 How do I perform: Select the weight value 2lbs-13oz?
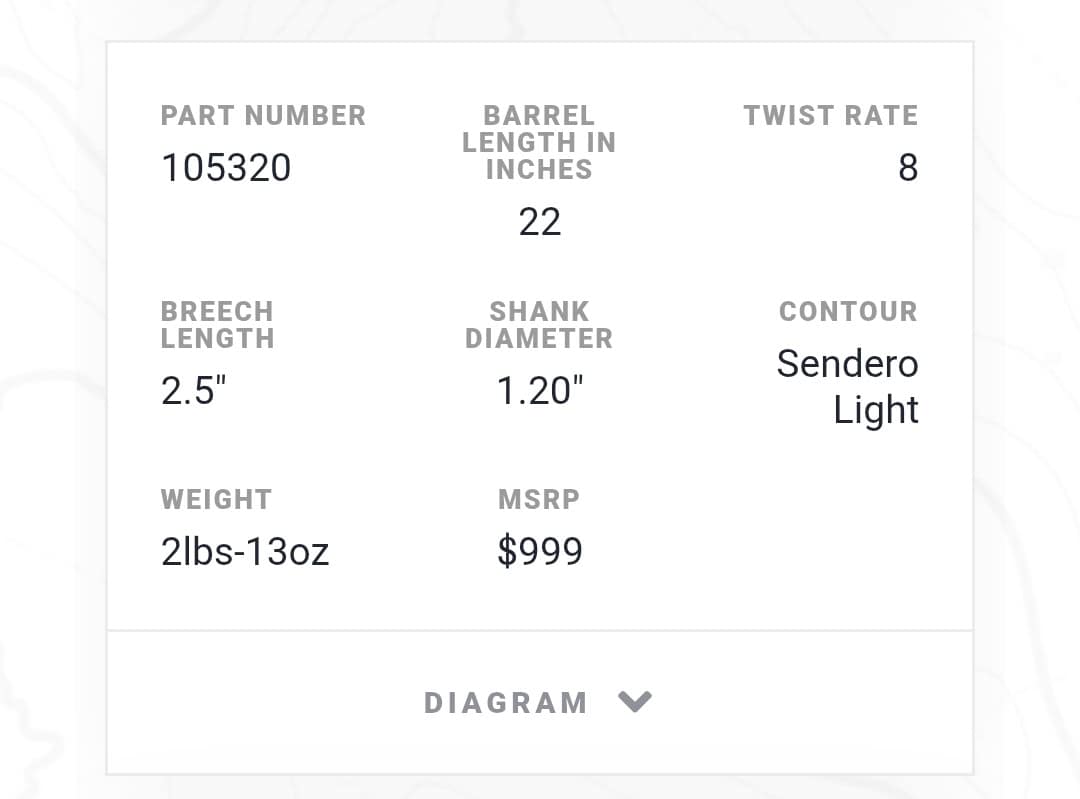click(245, 551)
